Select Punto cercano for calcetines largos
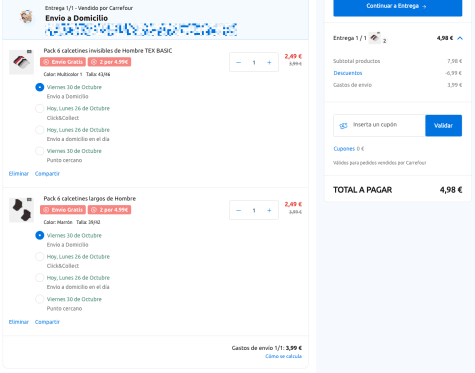Image resolution: width=475 pixels, height=373 pixels. click(x=40, y=299)
